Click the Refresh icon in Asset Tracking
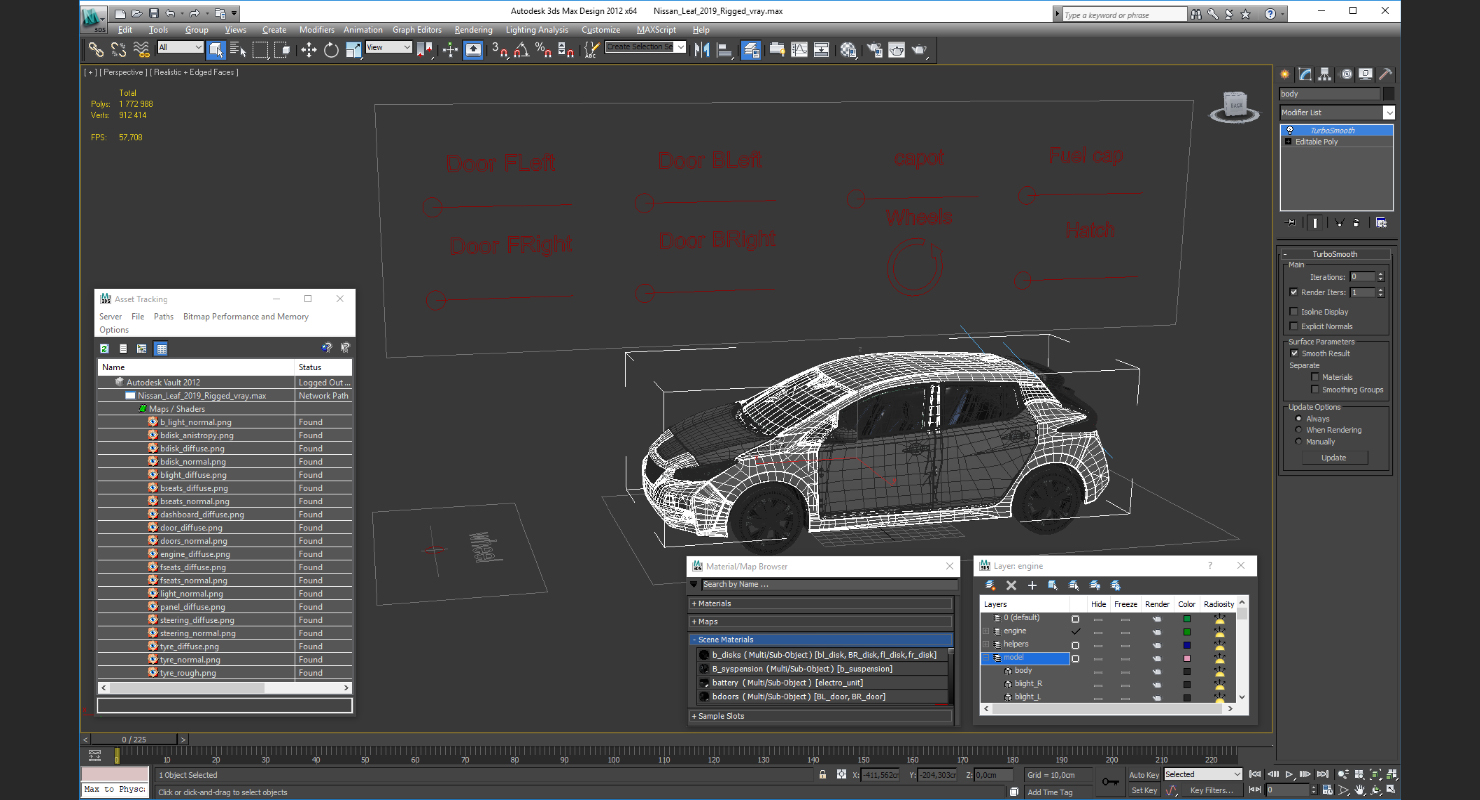 [104, 348]
